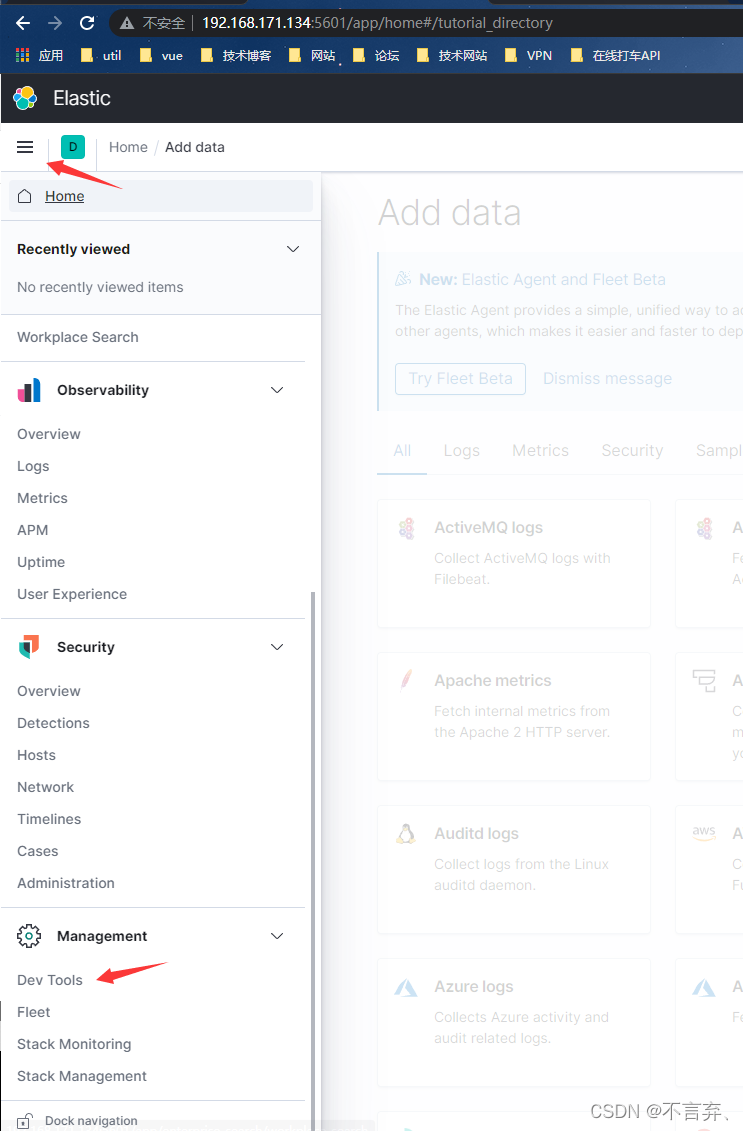The height and width of the screenshot is (1131, 743).
Task: Open the 论坛 bookmark folder
Action: tap(376, 56)
